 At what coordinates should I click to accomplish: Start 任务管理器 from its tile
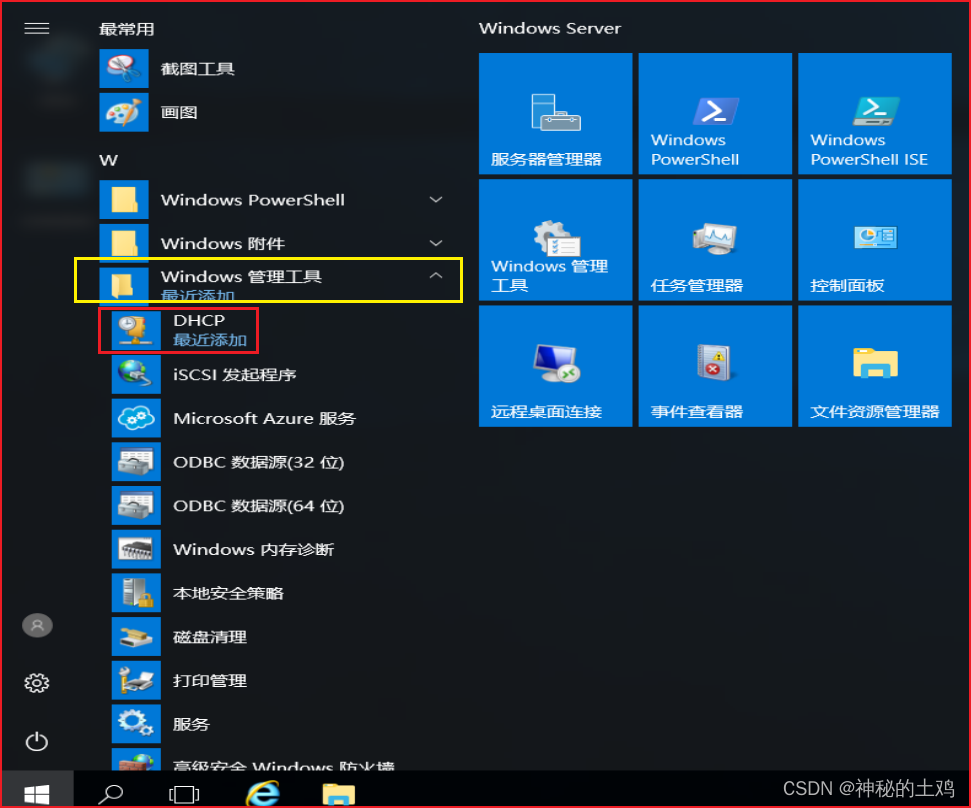click(714, 239)
